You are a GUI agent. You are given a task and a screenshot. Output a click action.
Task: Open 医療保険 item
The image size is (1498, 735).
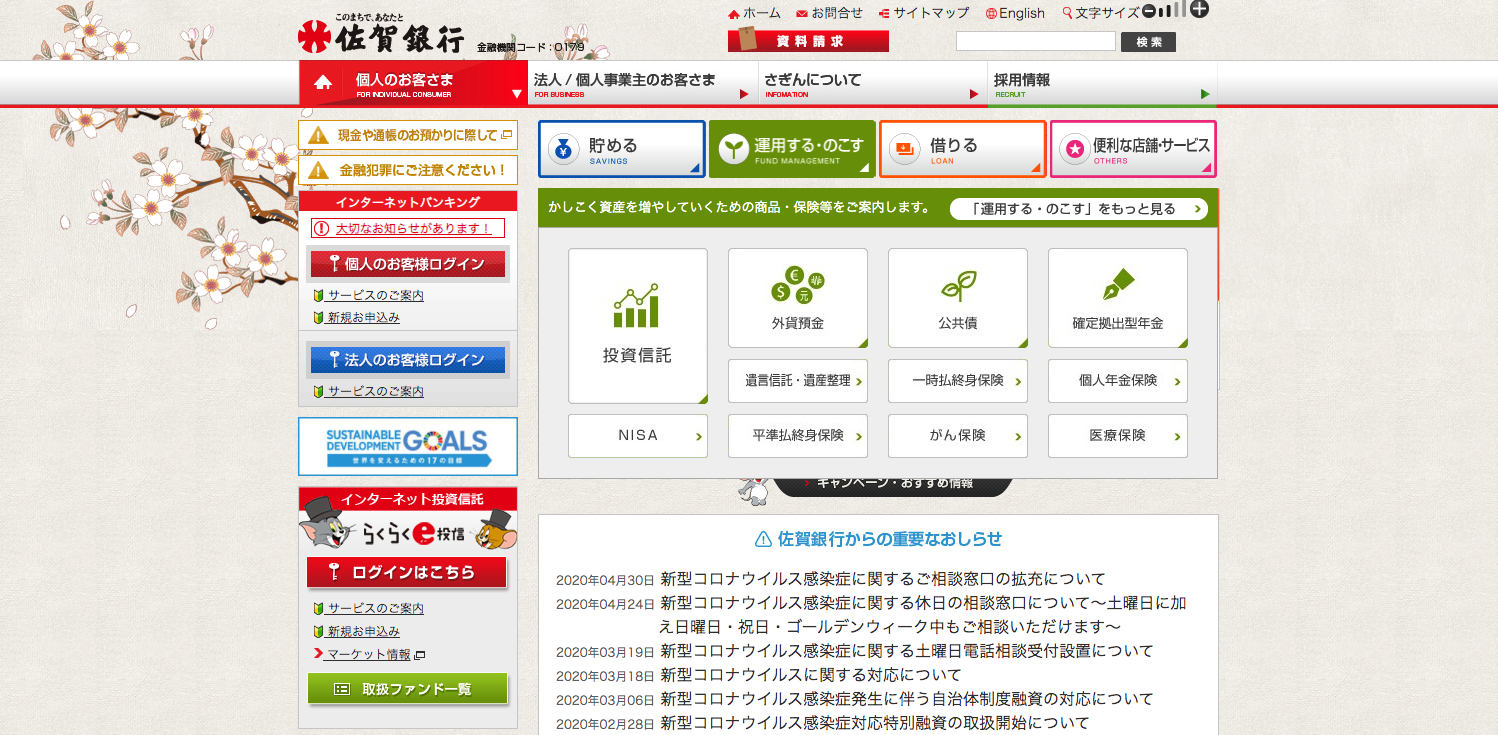[x=1118, y=436]
